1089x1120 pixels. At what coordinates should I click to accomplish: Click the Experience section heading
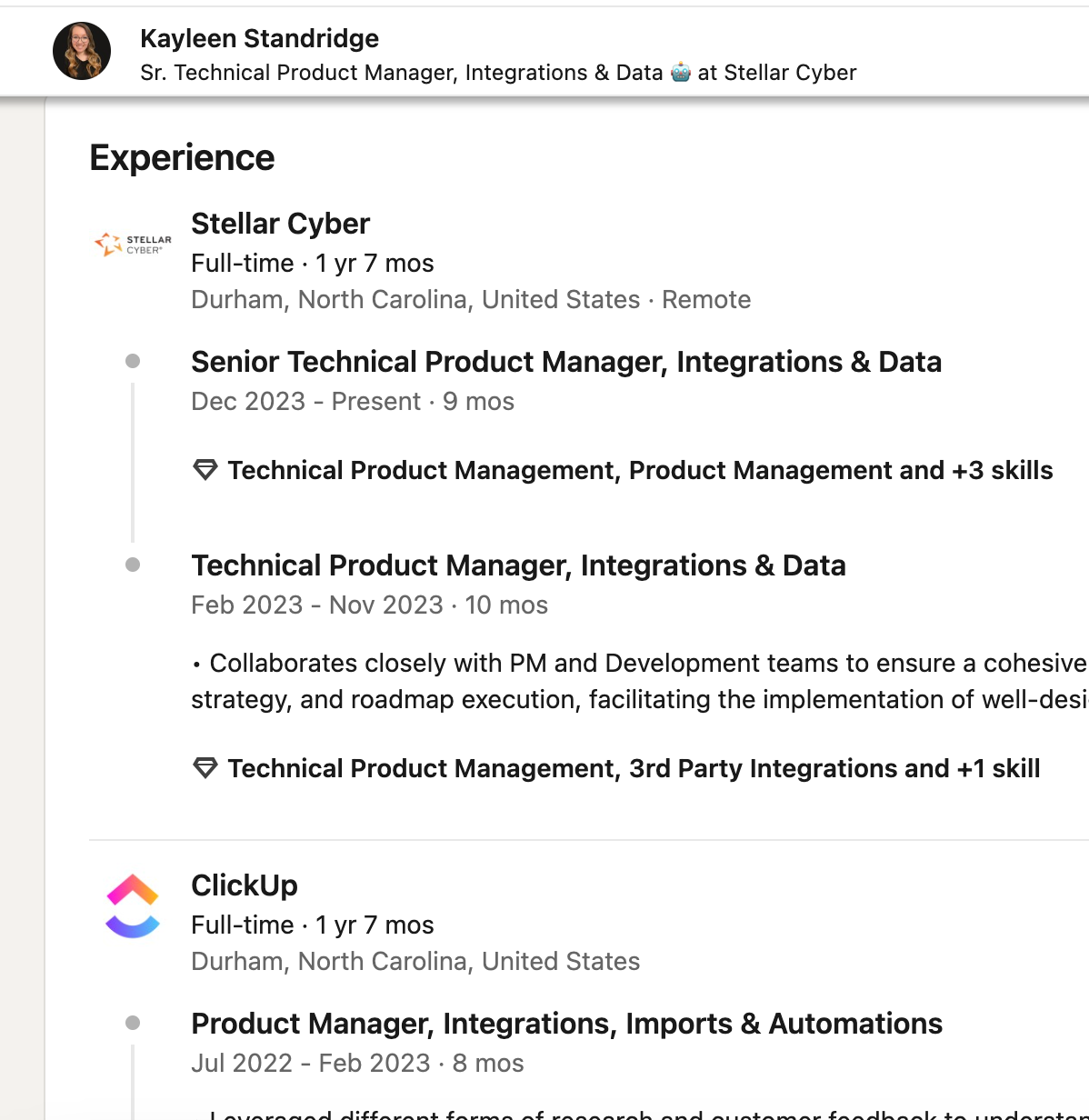pos(182,158)
